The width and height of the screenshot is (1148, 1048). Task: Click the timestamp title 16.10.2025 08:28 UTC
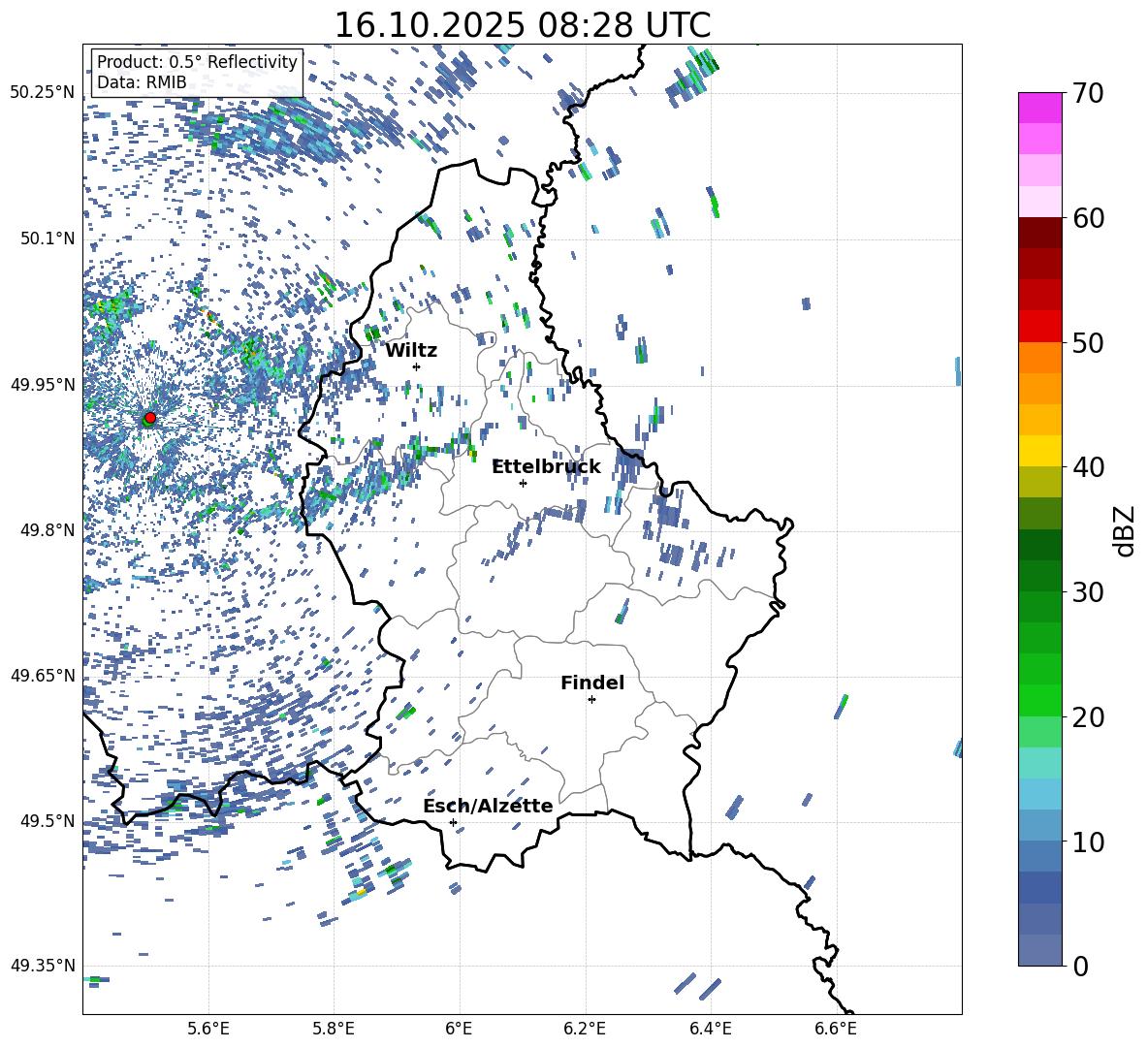pos(522,25)
